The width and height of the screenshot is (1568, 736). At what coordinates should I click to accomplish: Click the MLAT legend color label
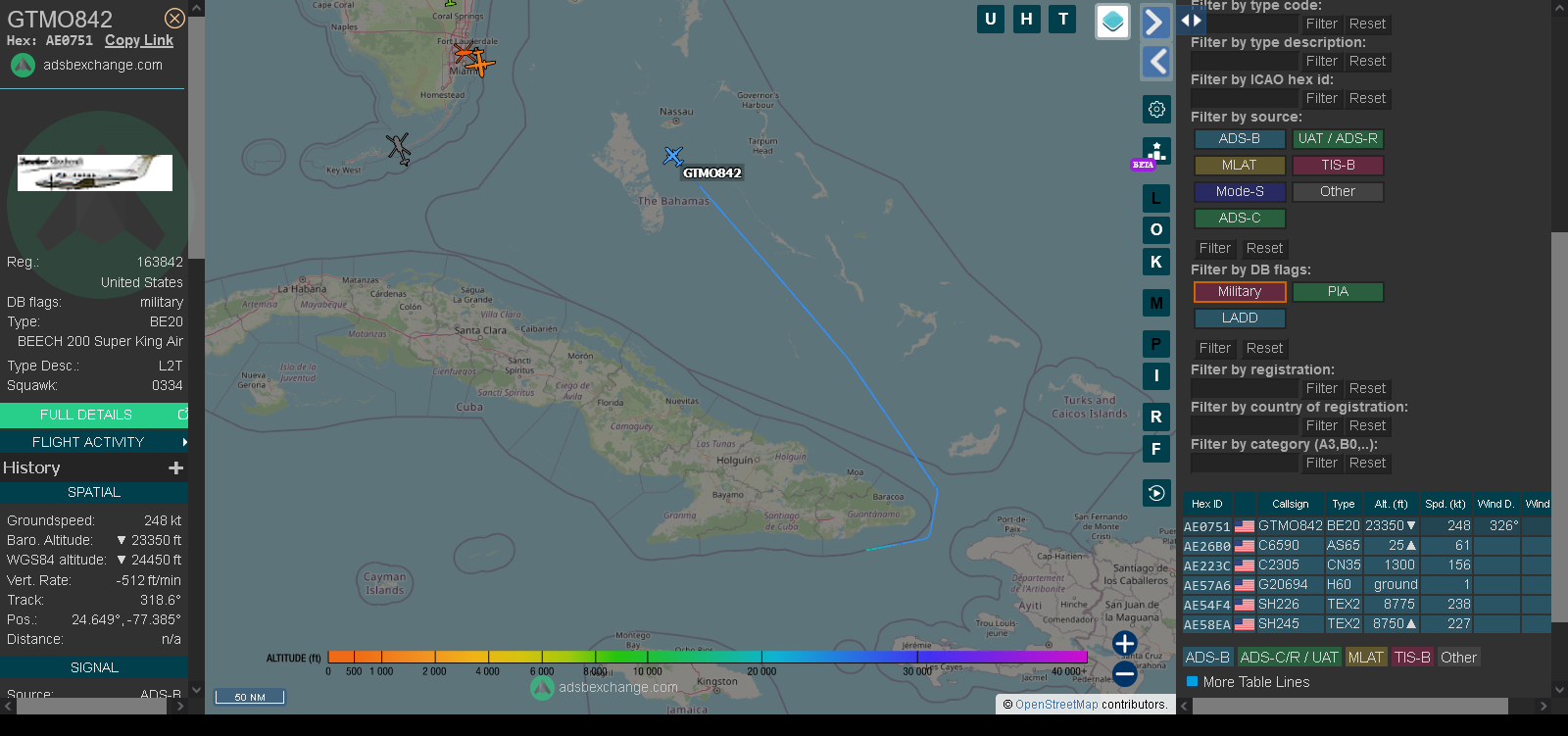click(x=1365, y=658)
